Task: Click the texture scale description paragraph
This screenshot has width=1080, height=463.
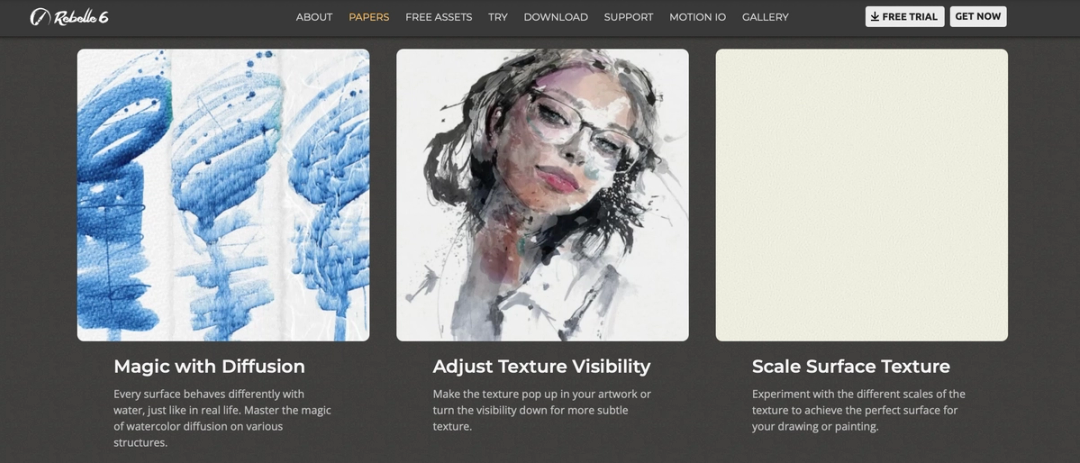Action: [858, 410]
